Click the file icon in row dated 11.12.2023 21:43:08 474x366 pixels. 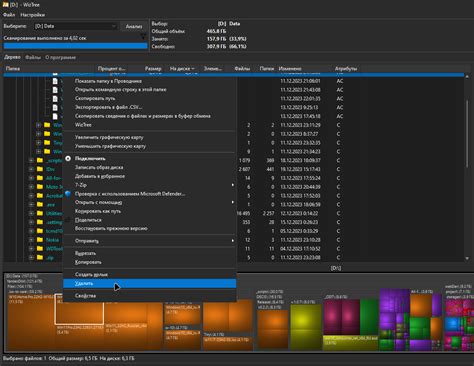[55, 90]
